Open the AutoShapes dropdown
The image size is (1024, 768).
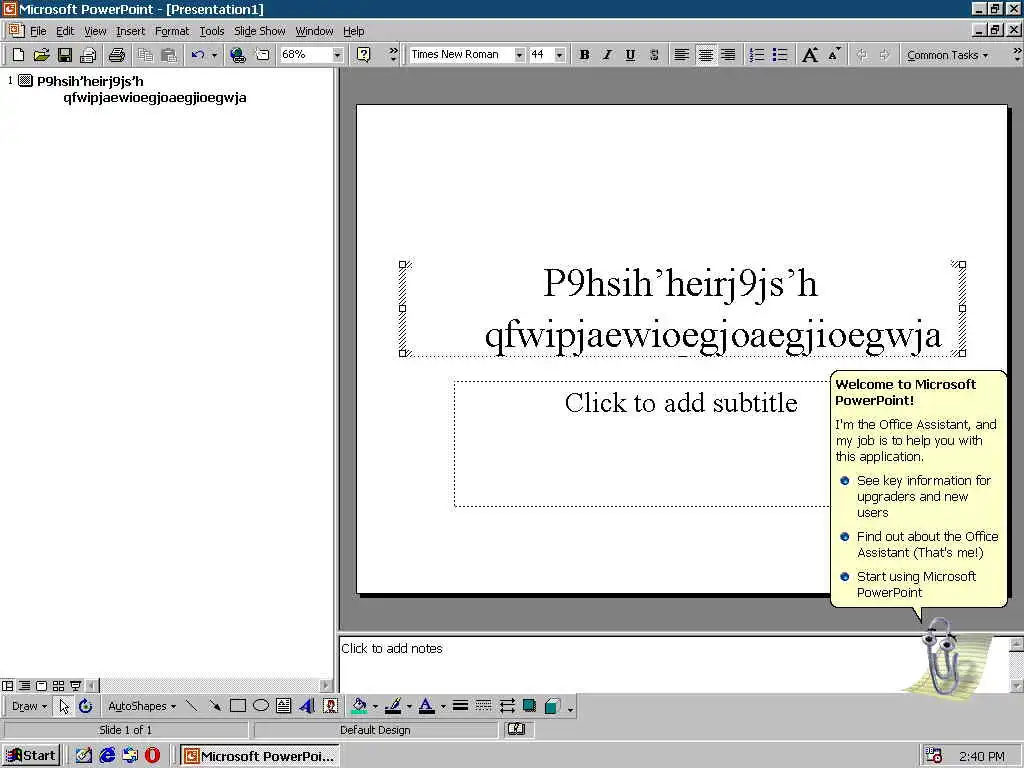(142, 706)
